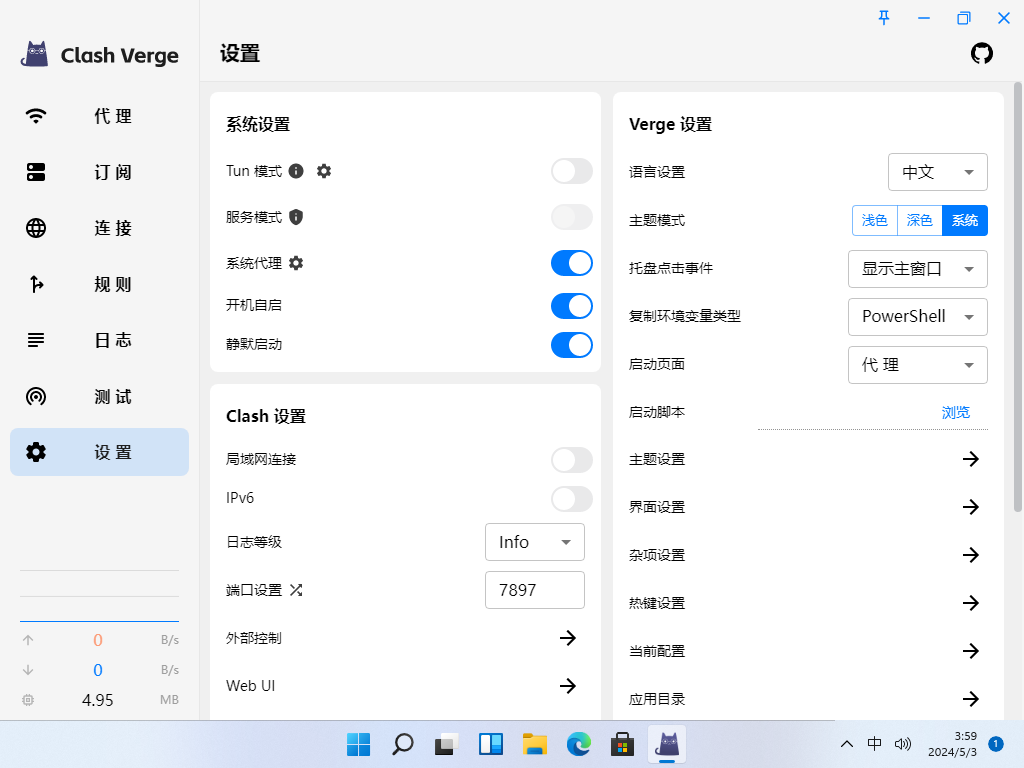Click the 浏览 browse link for startup script
The width and height of the screenshot is (1024, 768).
[955, 412]
